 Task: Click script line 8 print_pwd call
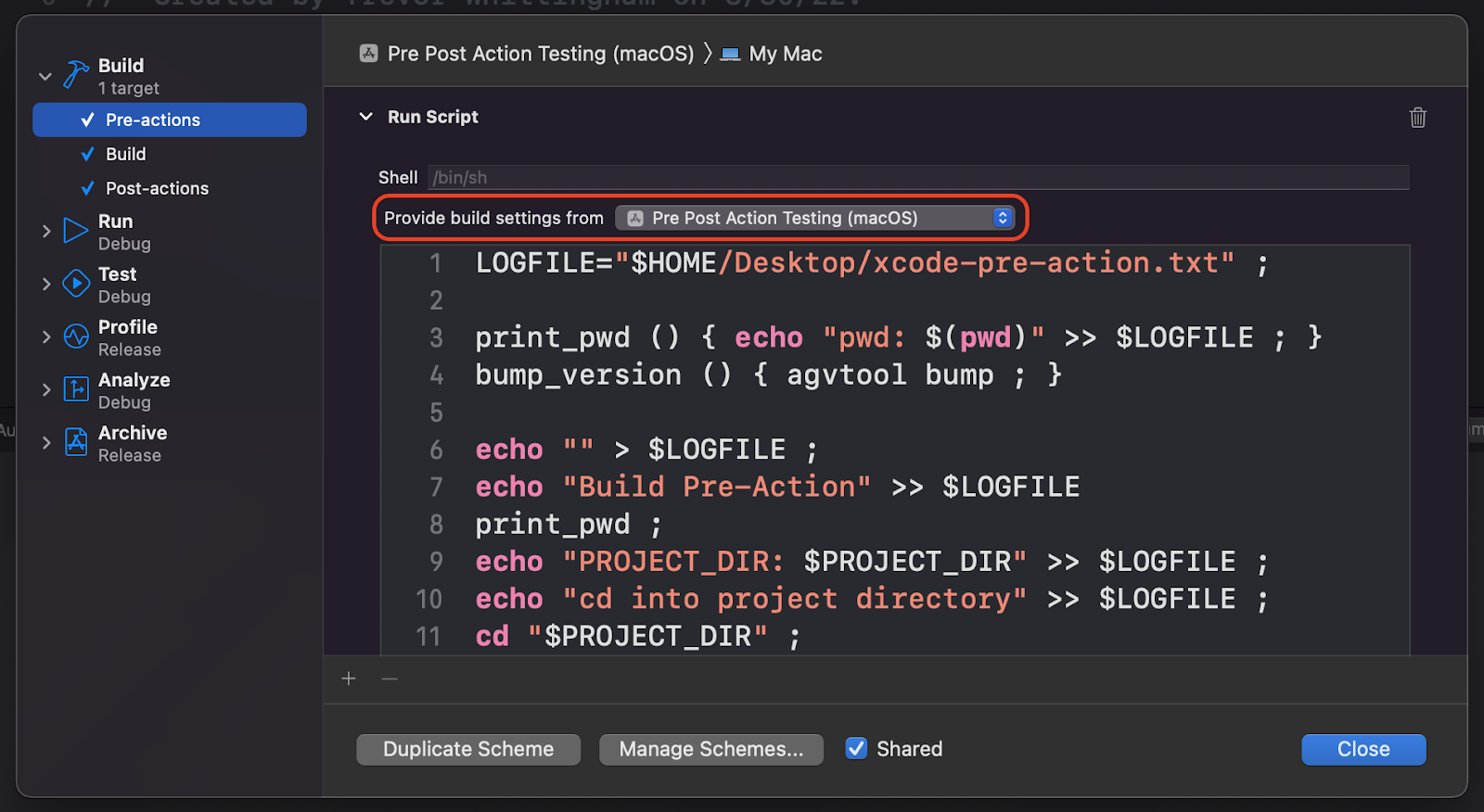pos(569,525)
